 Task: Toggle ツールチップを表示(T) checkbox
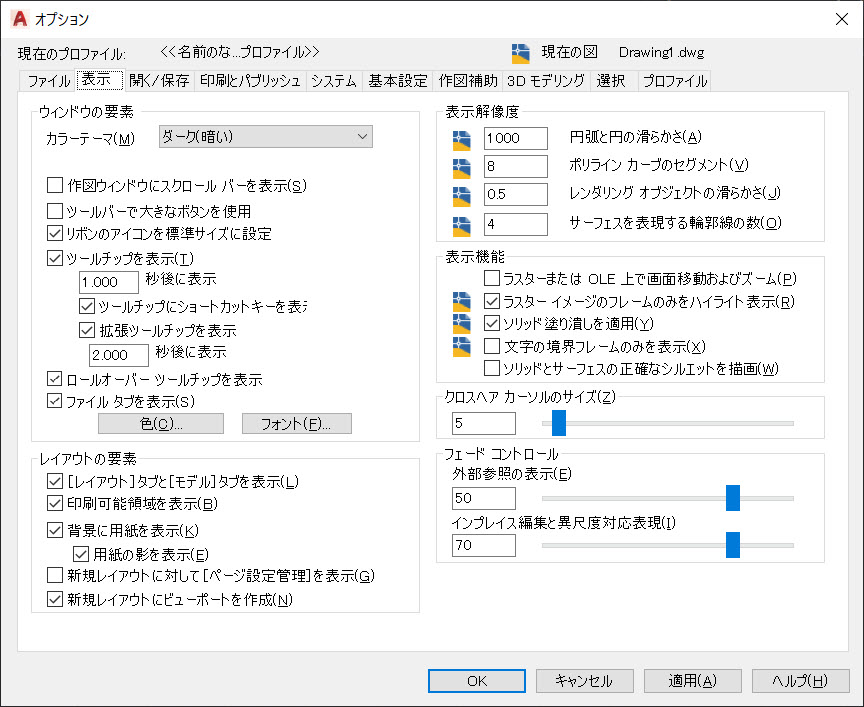(x=55, y=258)
